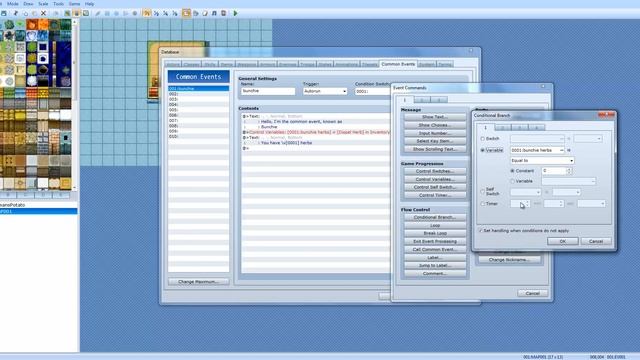Open the Tools menu
This screenshot has height=360, width=640.
tap(58, 4)
